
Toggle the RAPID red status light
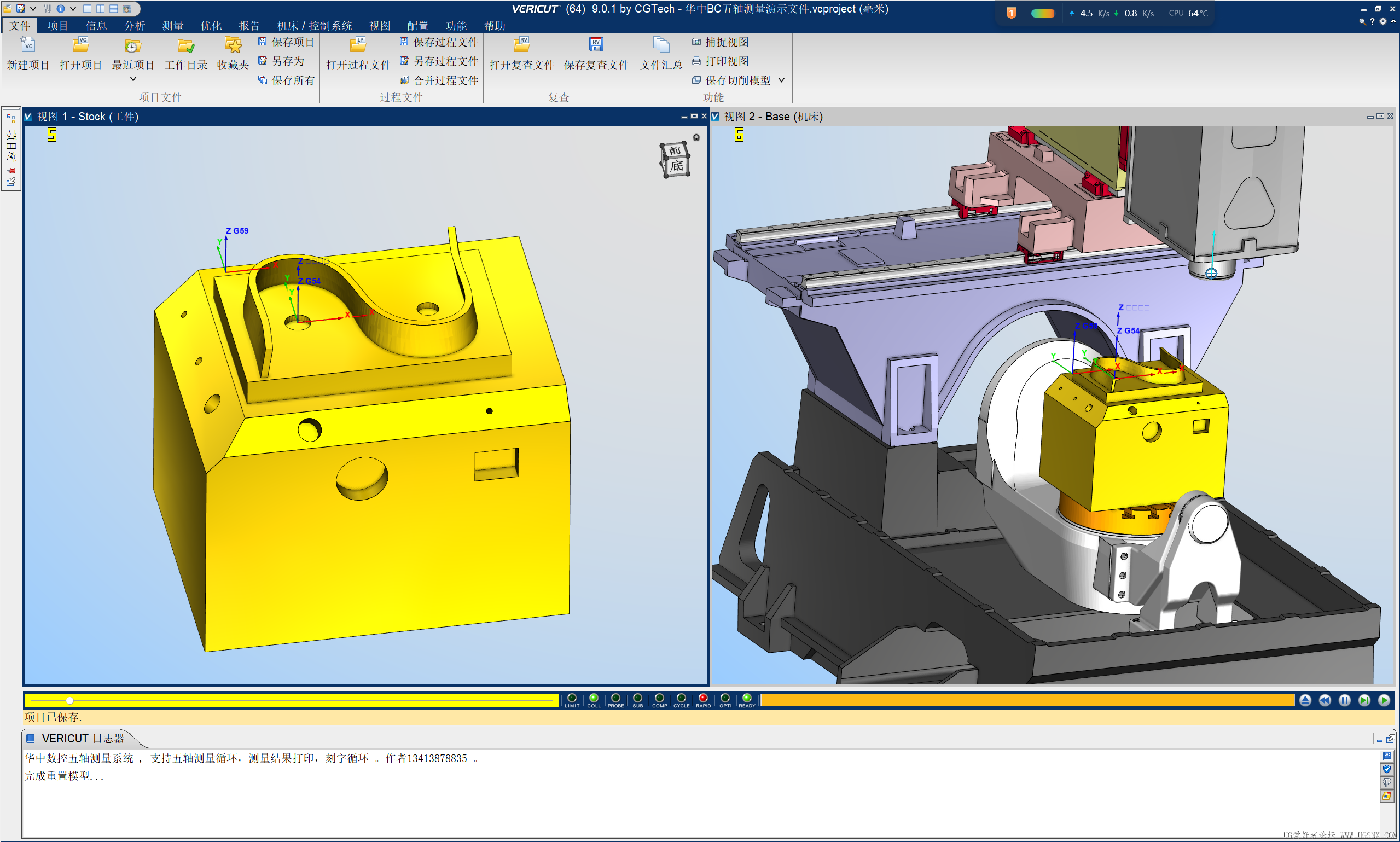pyautogui.click(x=703, y=699)
